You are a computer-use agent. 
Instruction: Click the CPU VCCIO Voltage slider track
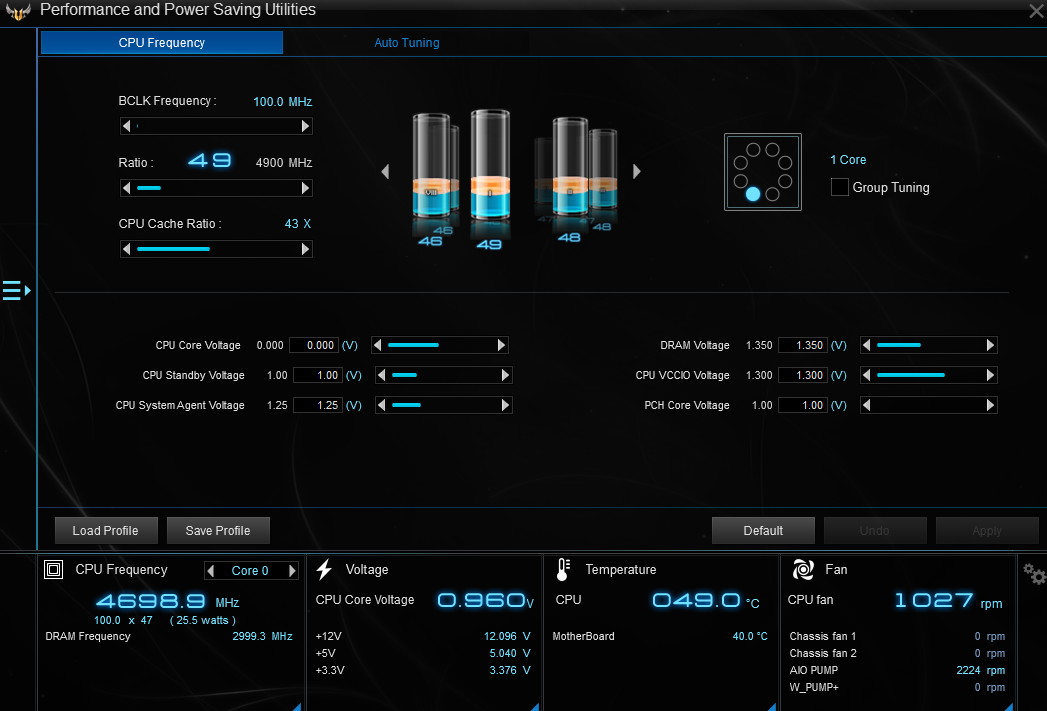928,375
